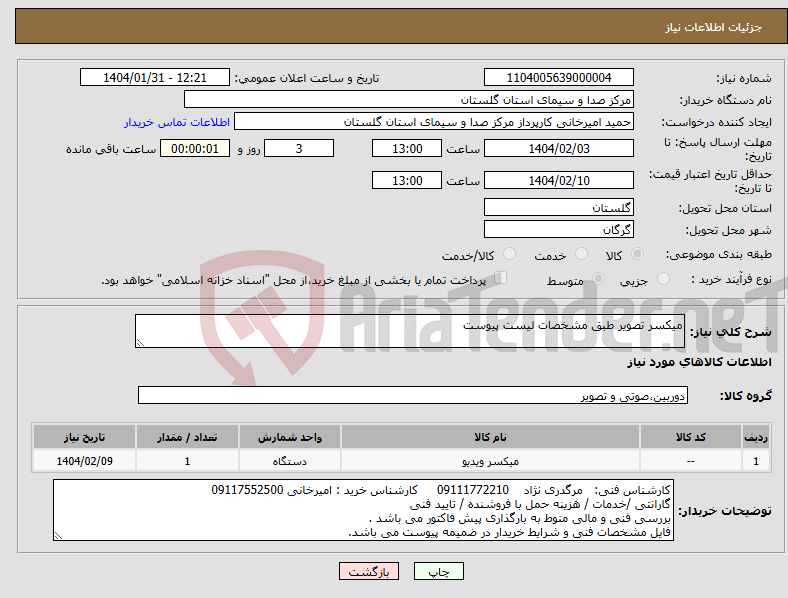Click the بازگشت (back) button
This screenshot has width=788, height=598.
(369, 571)
